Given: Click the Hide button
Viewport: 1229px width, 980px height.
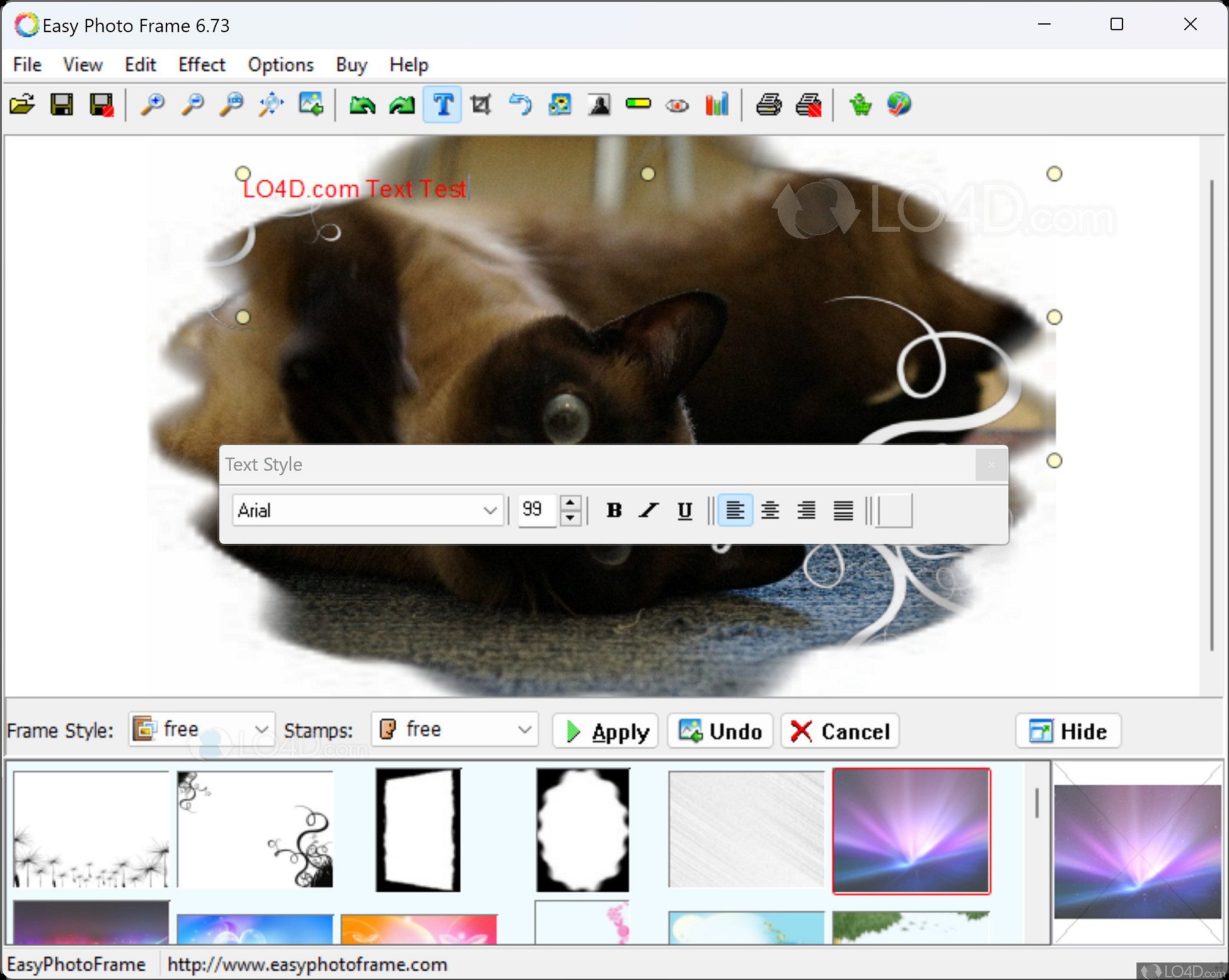Looking at the screenshot, I should (x=1068, y=731).
